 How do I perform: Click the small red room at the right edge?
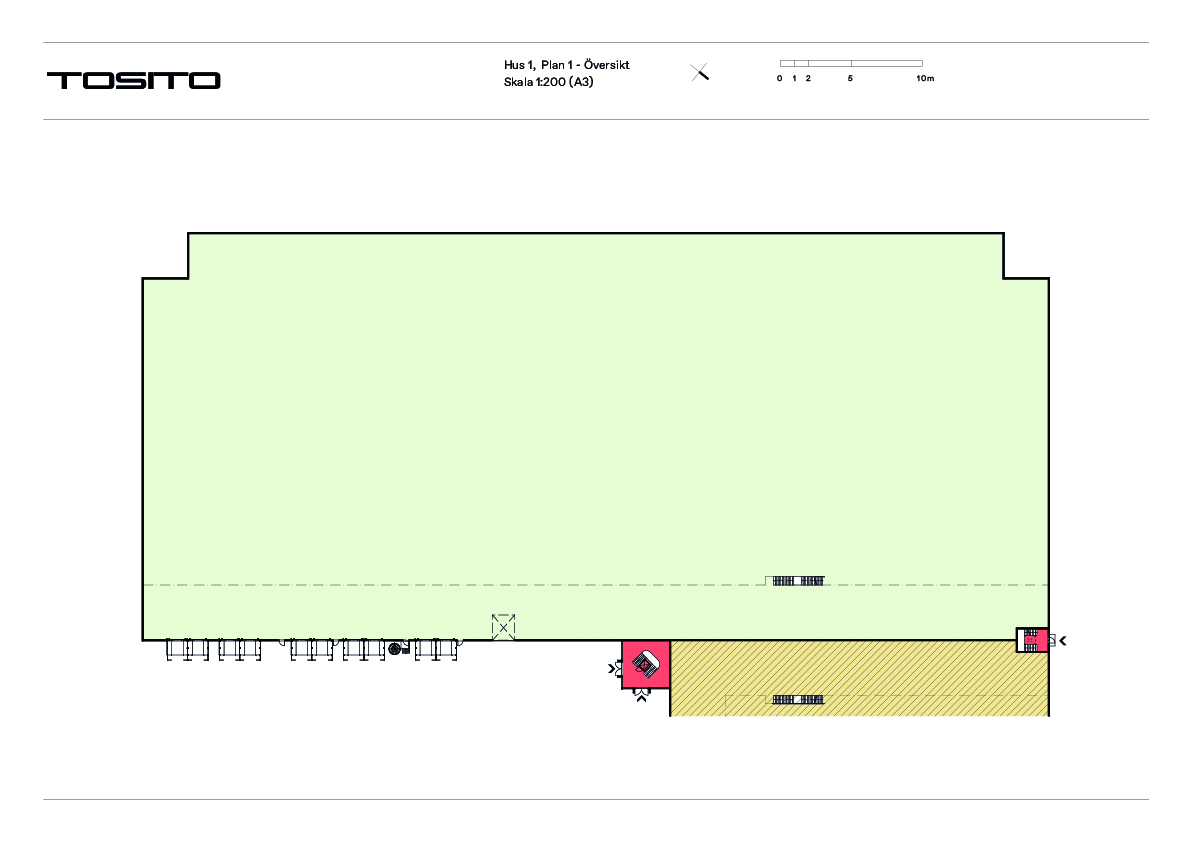click(1035, 640)
